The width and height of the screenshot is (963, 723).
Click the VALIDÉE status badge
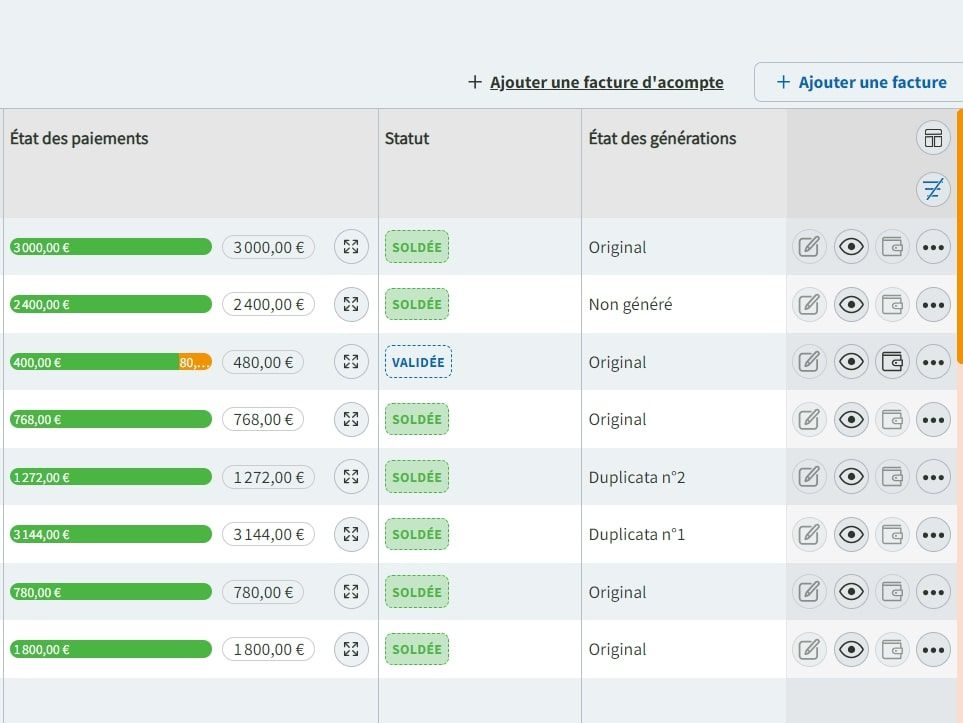418,362
